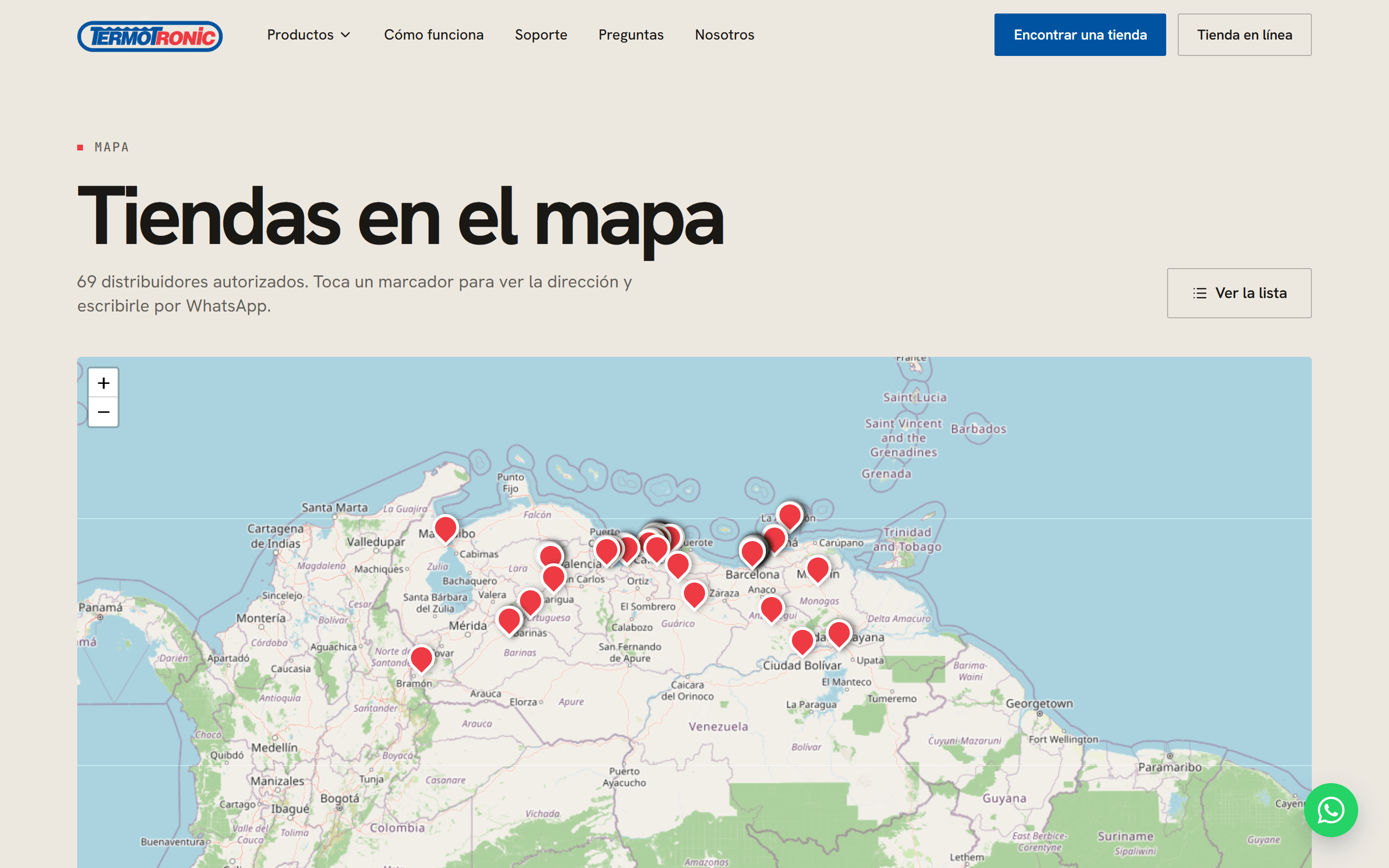The width and height of the screenshot is (1389, 868).
Task: Open Preguntas in the navigation
Action: (x=631, y=35)
